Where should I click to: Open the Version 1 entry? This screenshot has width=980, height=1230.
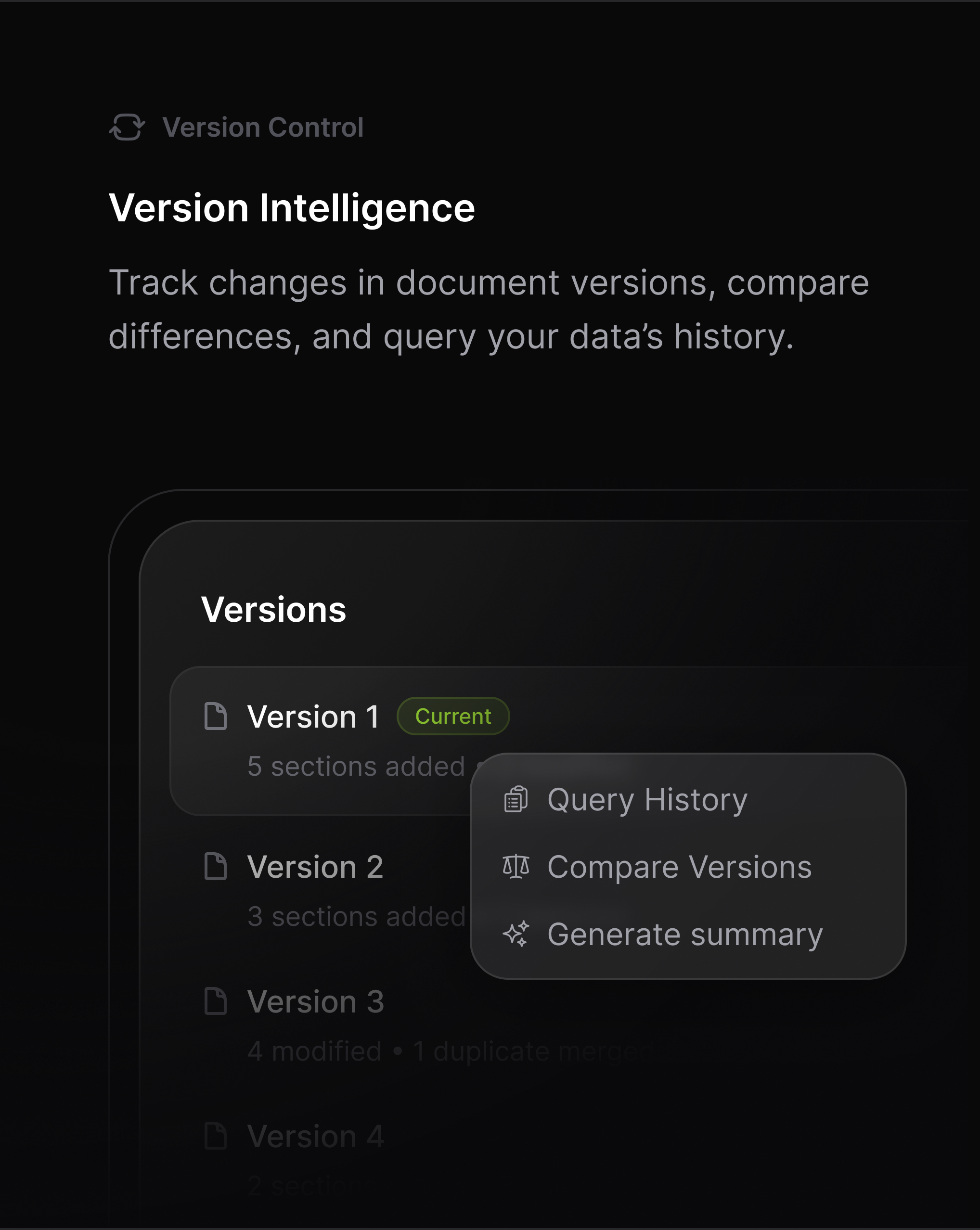tap(313, 716)
